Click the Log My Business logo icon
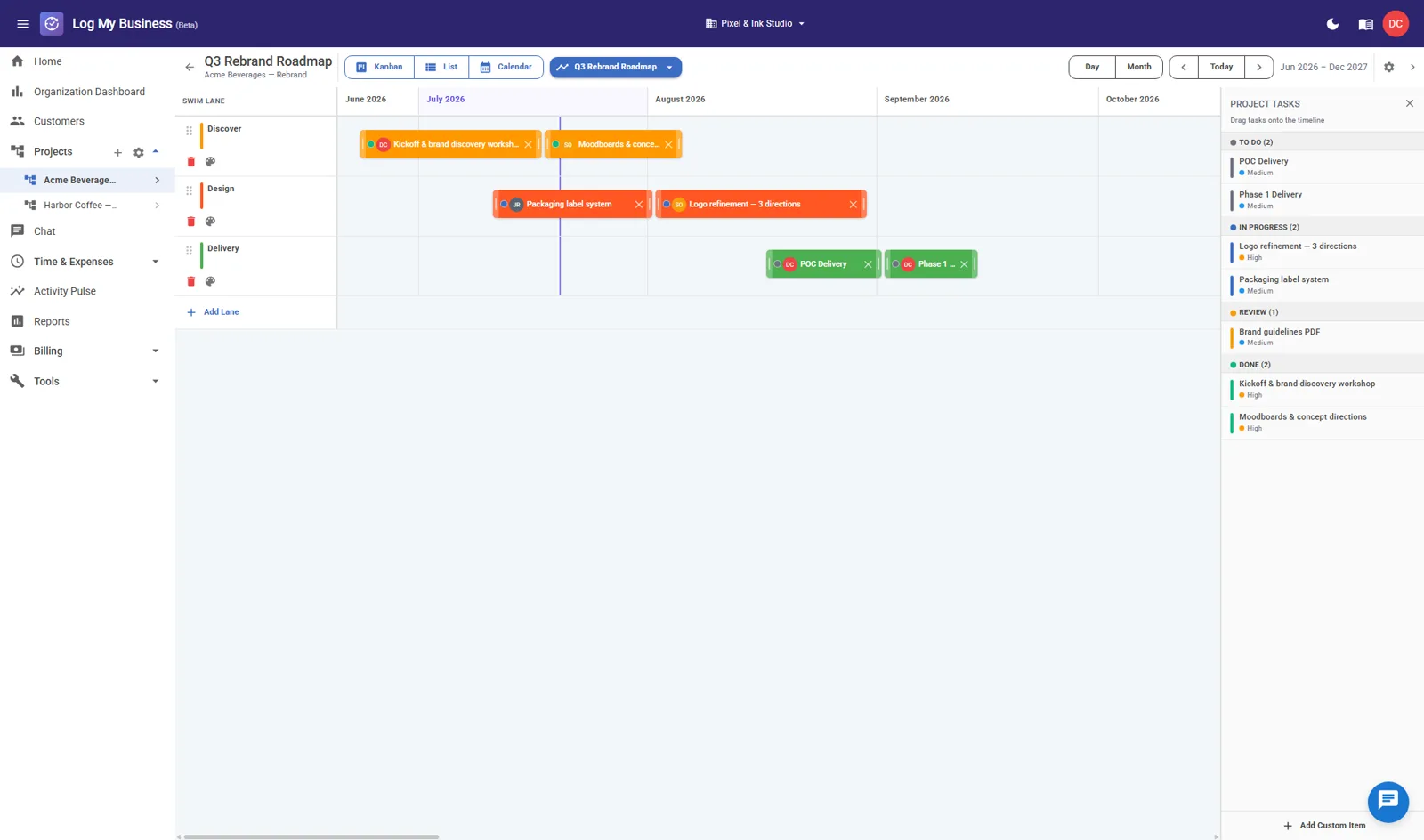 point(52,24)
